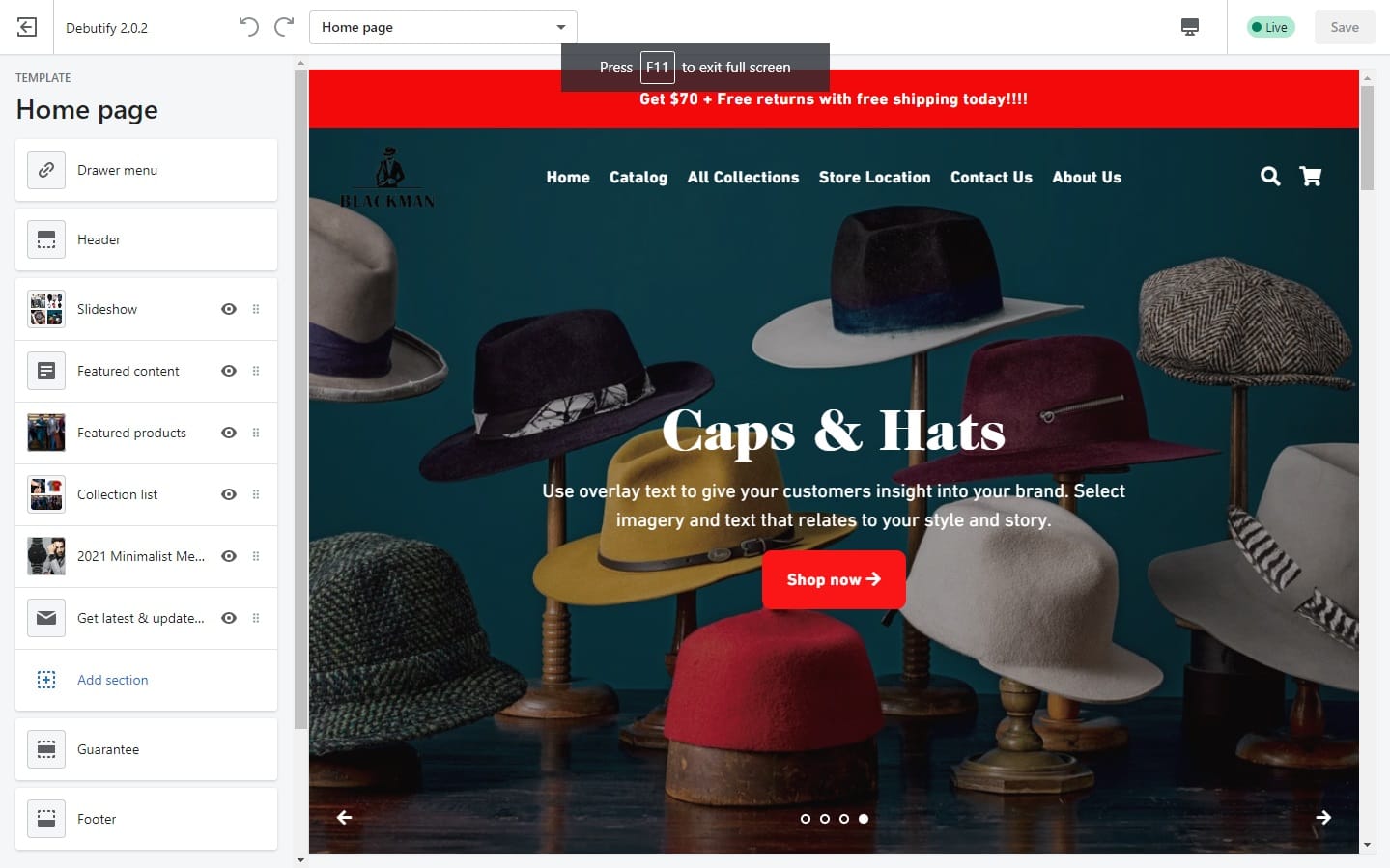The image size is (1390, 868).
Task: Click the Drawer menu link icon
Action: [46, 170]
